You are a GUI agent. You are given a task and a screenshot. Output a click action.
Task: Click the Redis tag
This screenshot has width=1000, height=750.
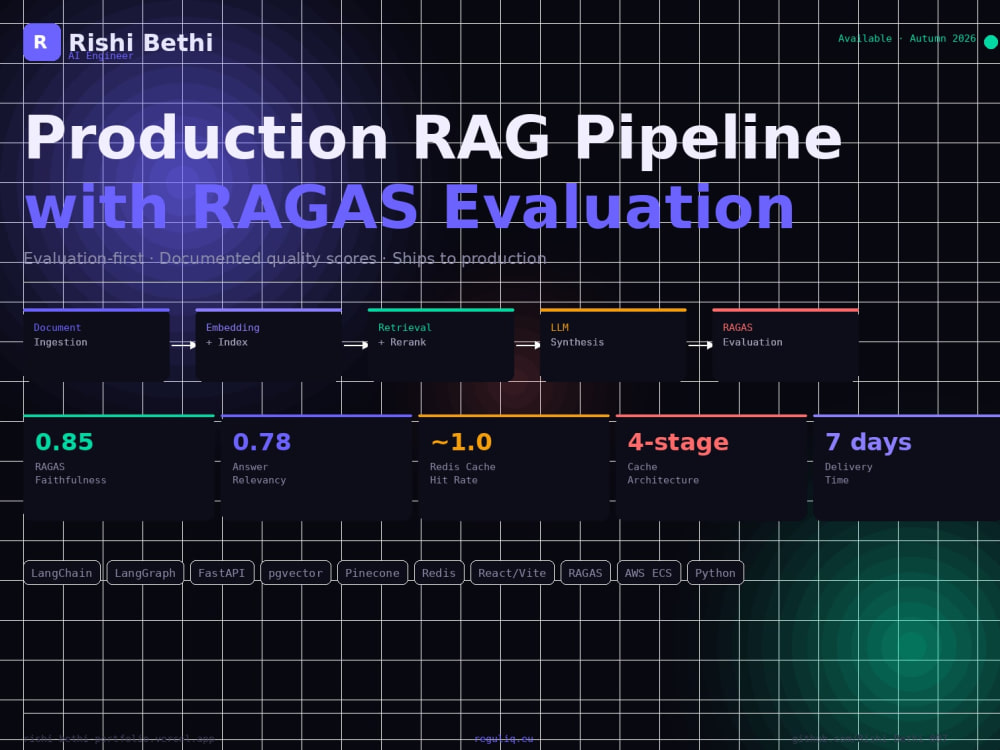(439, 573)
